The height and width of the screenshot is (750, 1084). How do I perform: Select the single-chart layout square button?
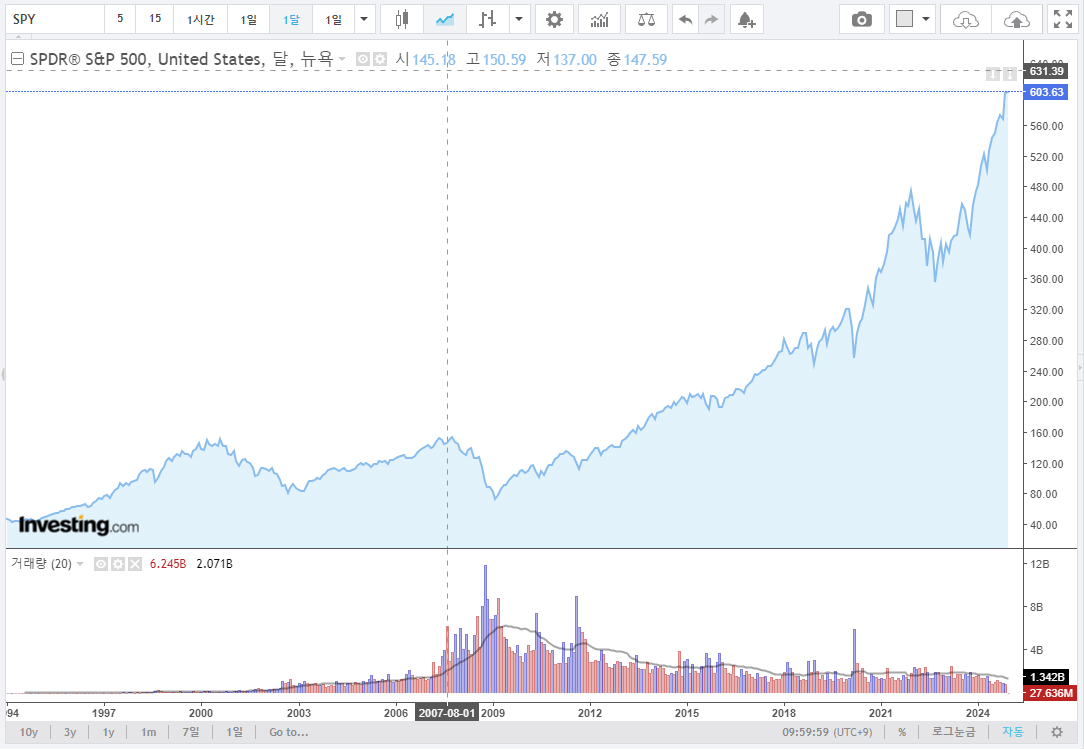[904, 19]
